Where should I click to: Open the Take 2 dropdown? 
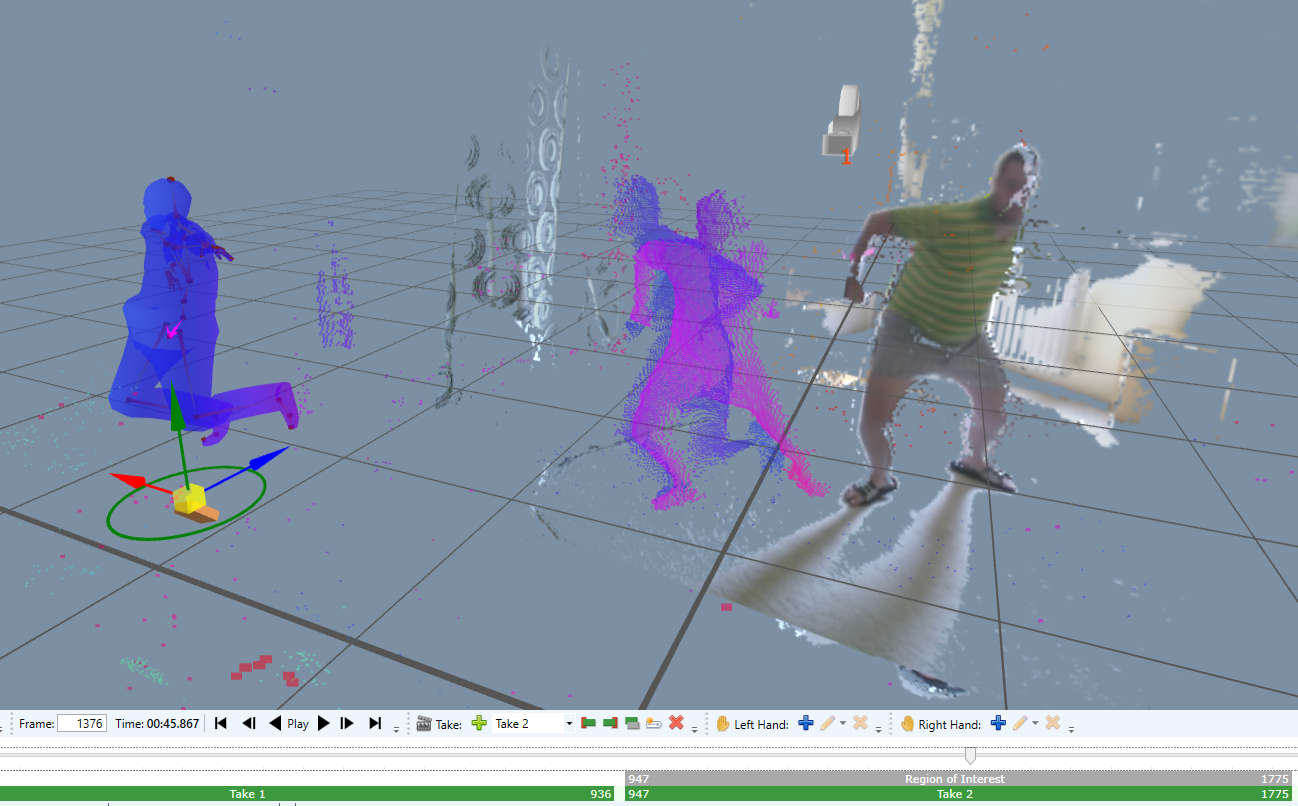tap(569, 723)
